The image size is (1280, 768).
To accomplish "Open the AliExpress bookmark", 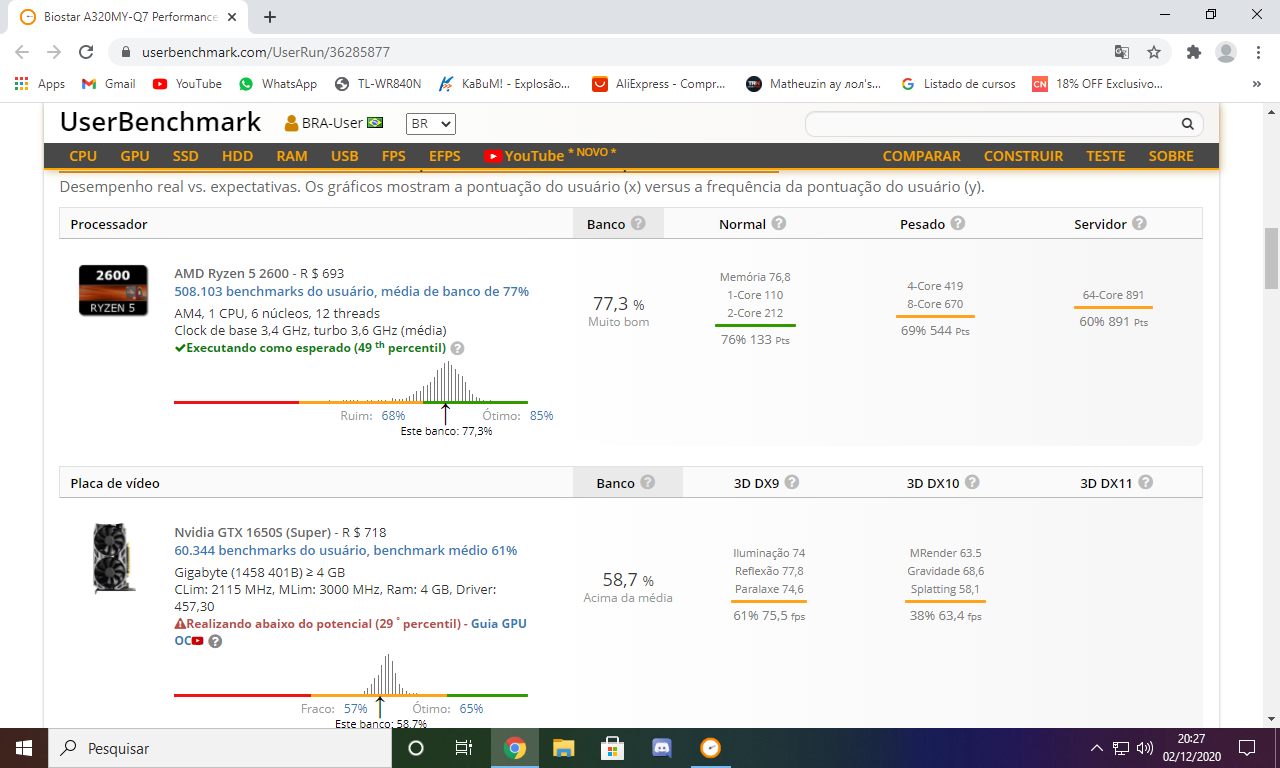I will (x=659, y=84).
